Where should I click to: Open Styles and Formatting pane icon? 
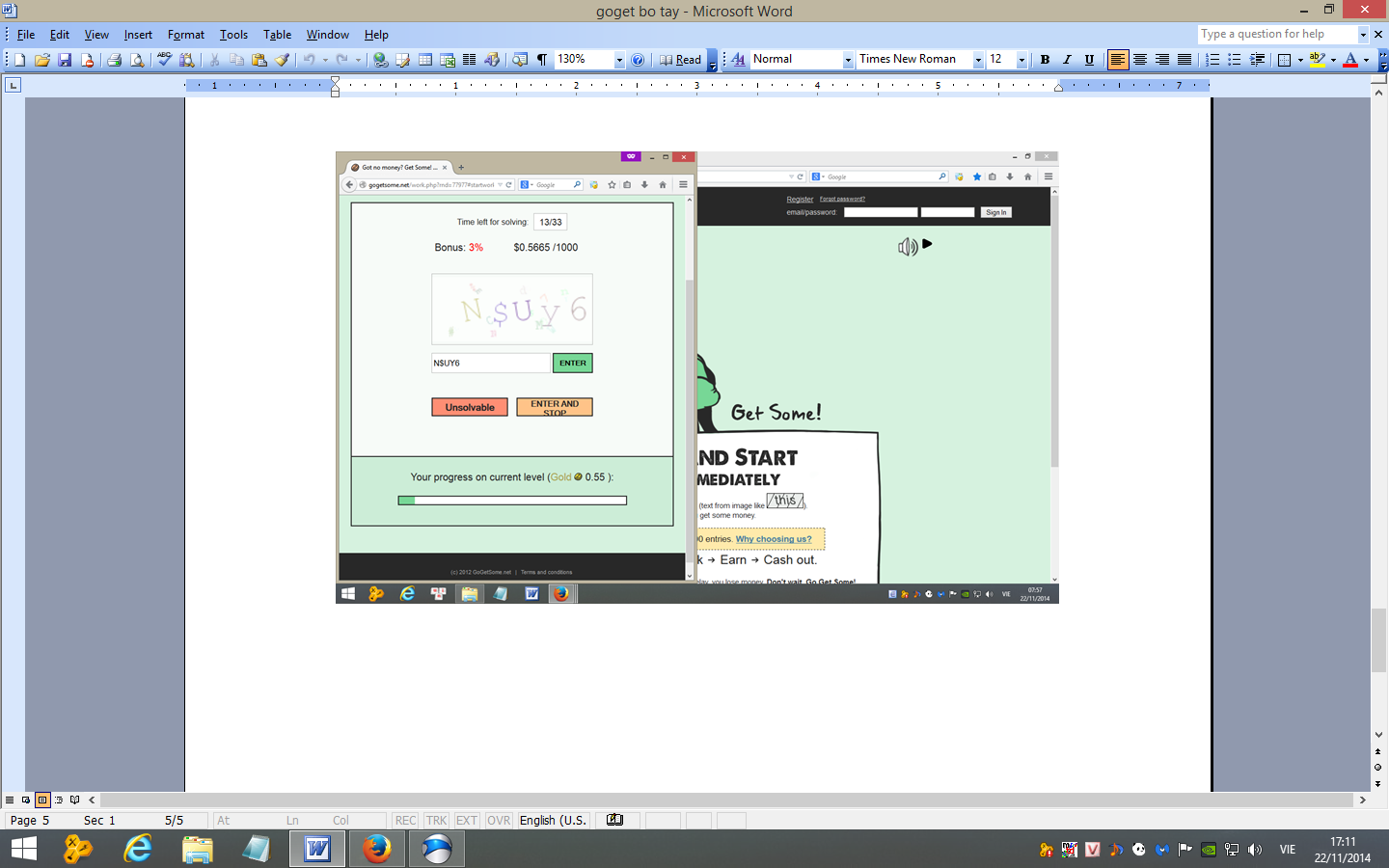tap(738, 60)
